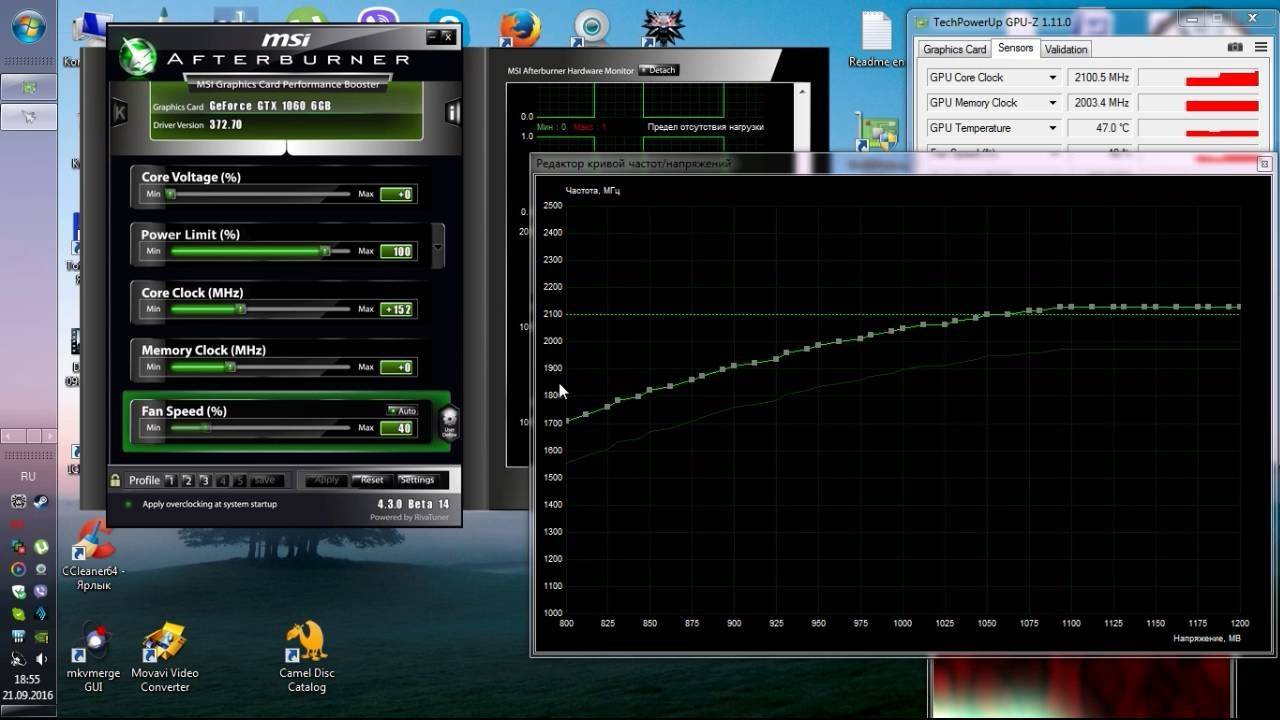This screenshot has height=720, width=1280.
Task: Switch to the Graphics Card tab
Action: point(954,49)
